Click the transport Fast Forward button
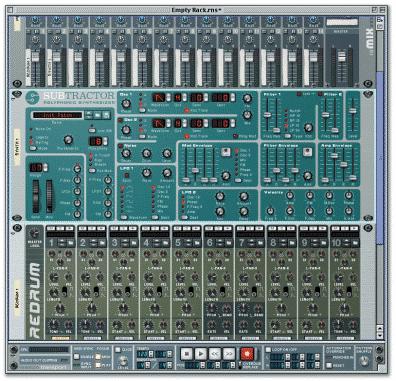The height and width of the screenshot is (381, 396). 229,353
